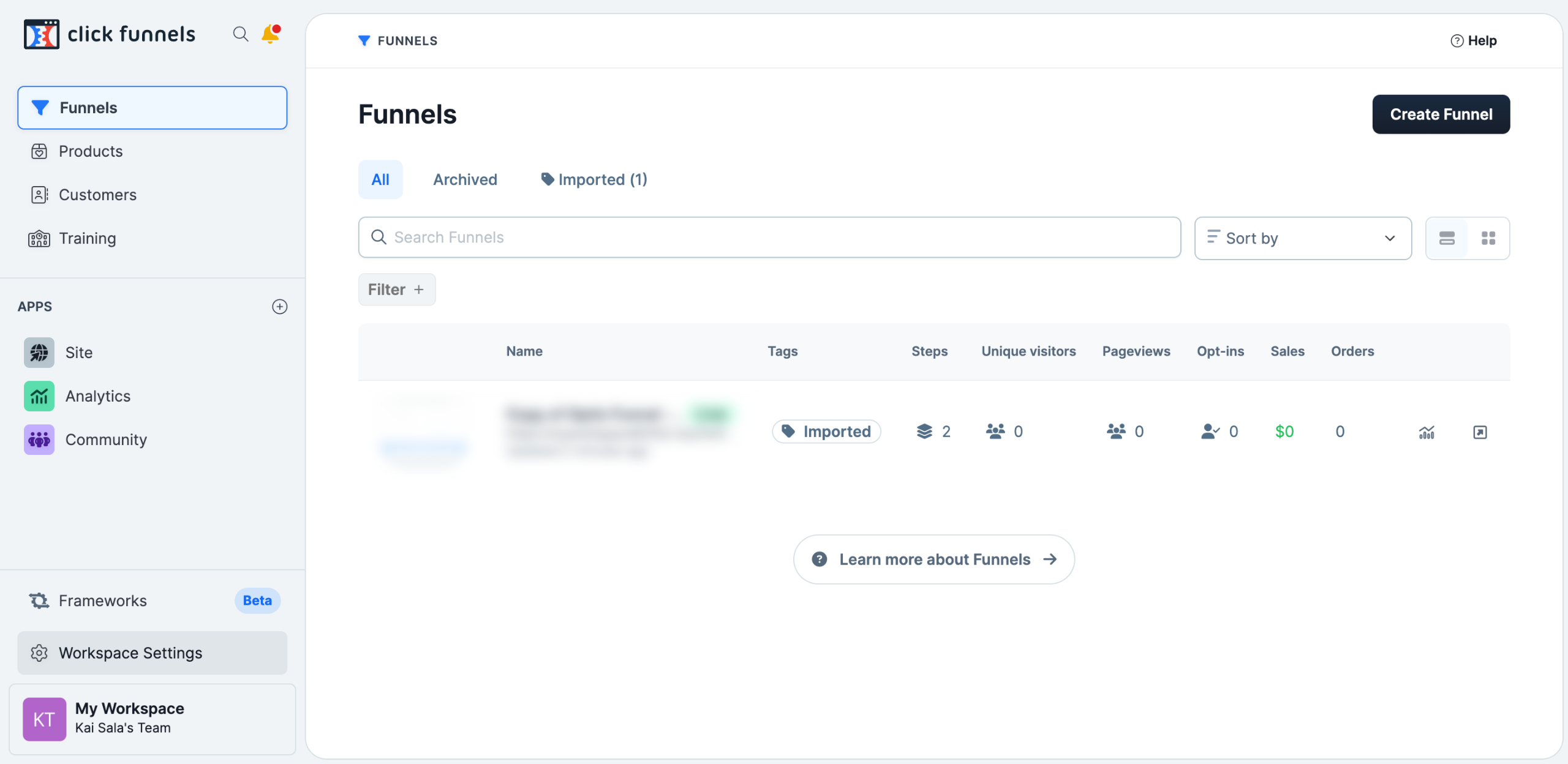1568x764 pixels.
Task: Open notifications bell icon
Action: click(x=270, y=34)
